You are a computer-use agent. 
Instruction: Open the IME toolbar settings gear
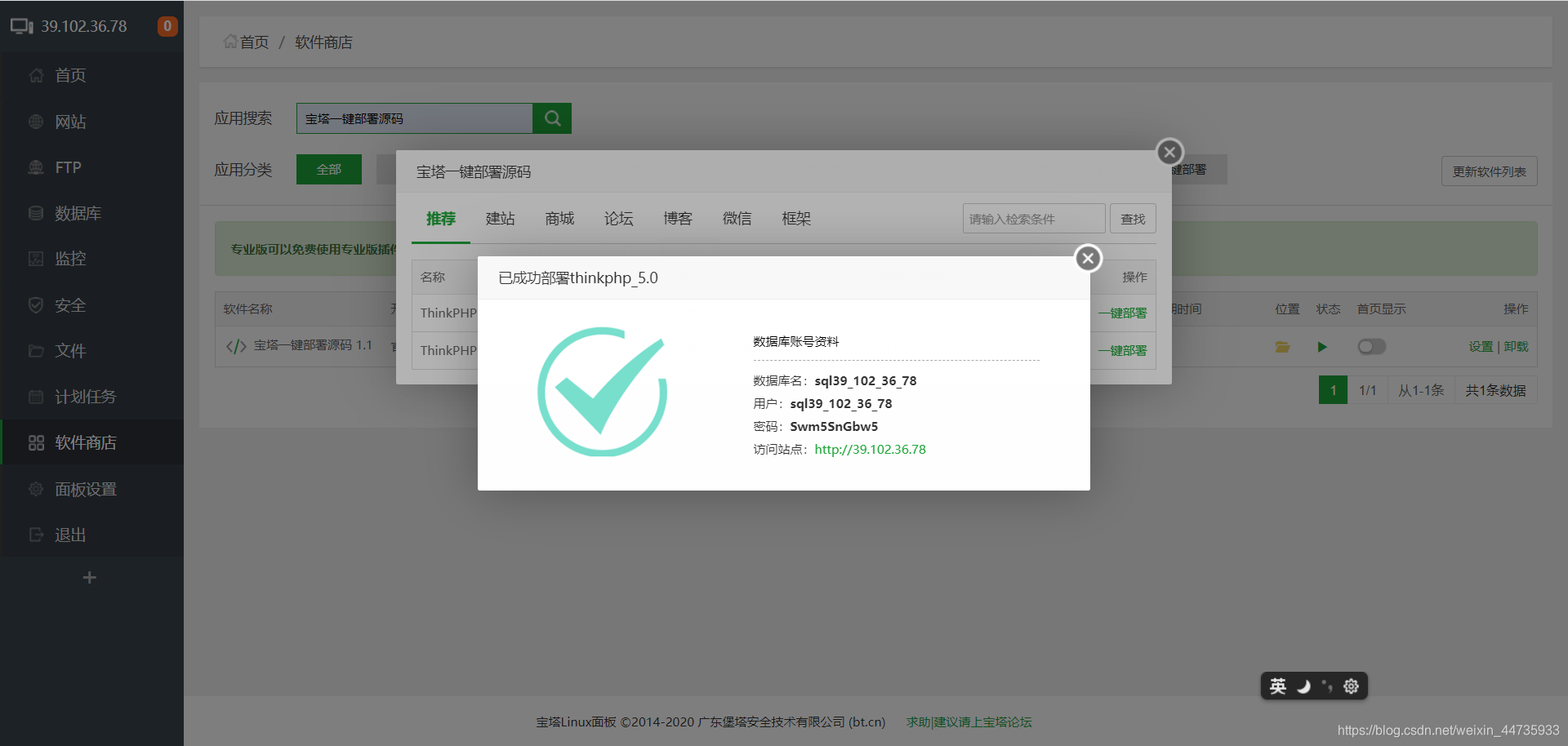tap(1352, 686)
